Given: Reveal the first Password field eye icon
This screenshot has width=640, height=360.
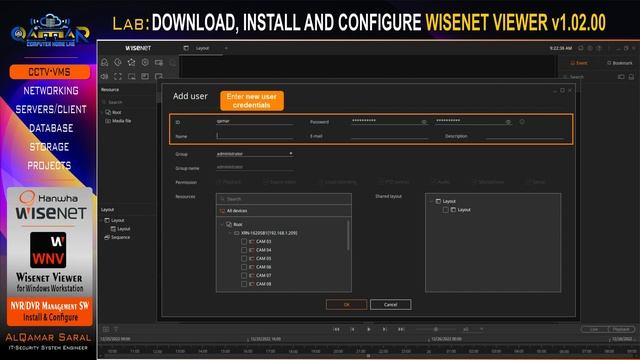Looking at the screenshot, I should 424,122.
